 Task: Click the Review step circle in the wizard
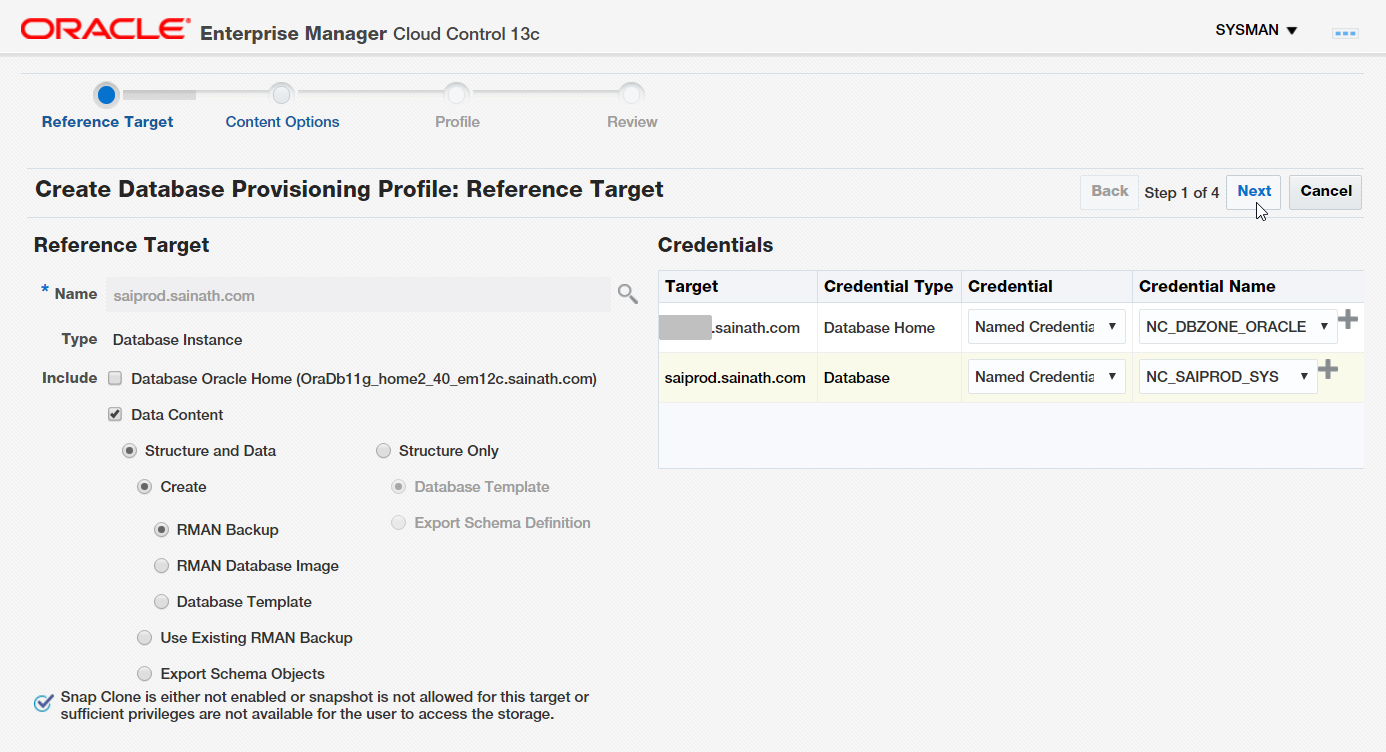click(631, 95)
